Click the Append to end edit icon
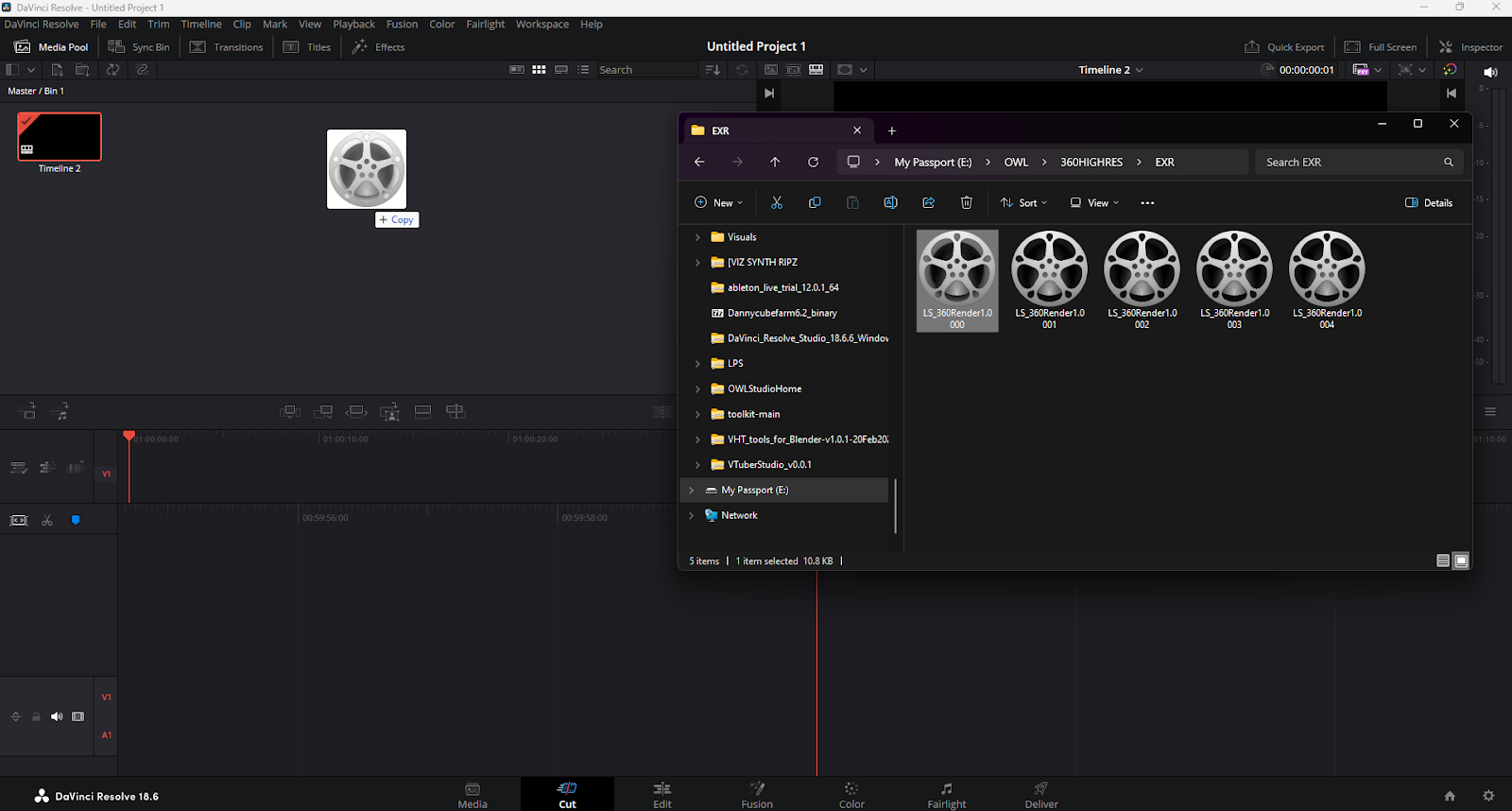The width and height of the screenshot is (1512, 811). point(323,411)
